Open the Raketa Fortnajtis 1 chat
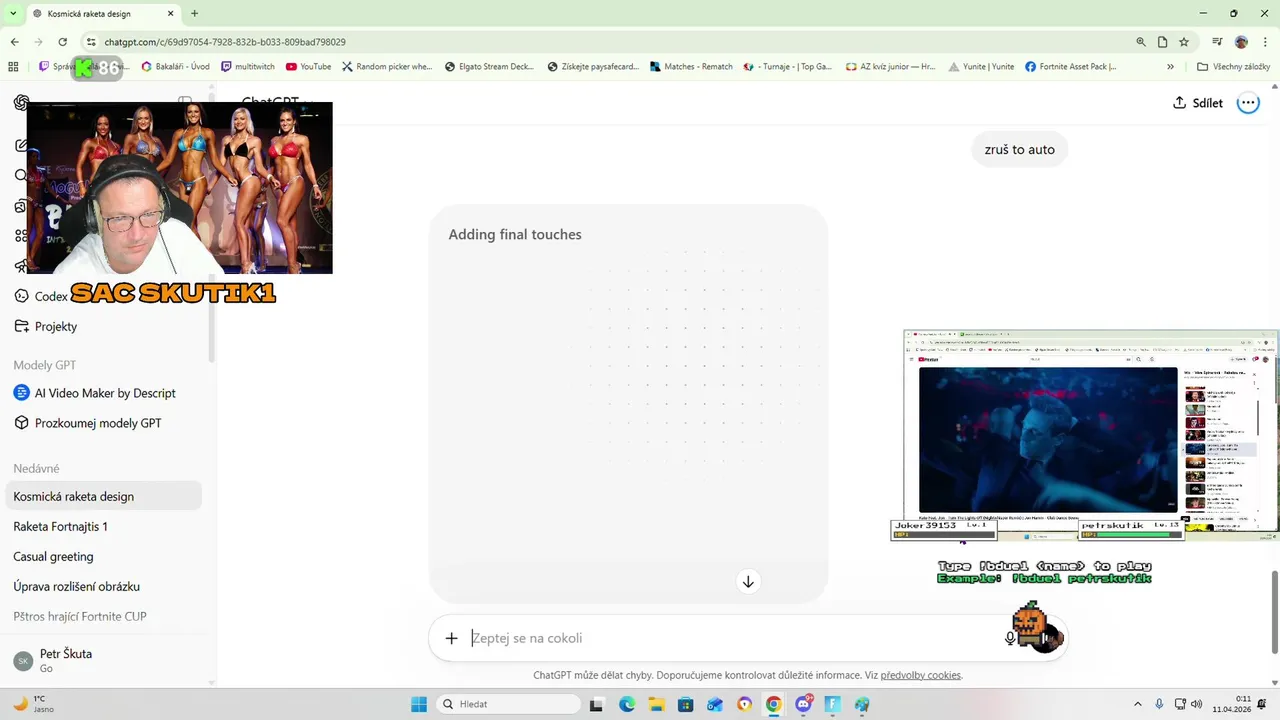The width and height of the screenshot is (1280, 720). click(x=104, y=526)
